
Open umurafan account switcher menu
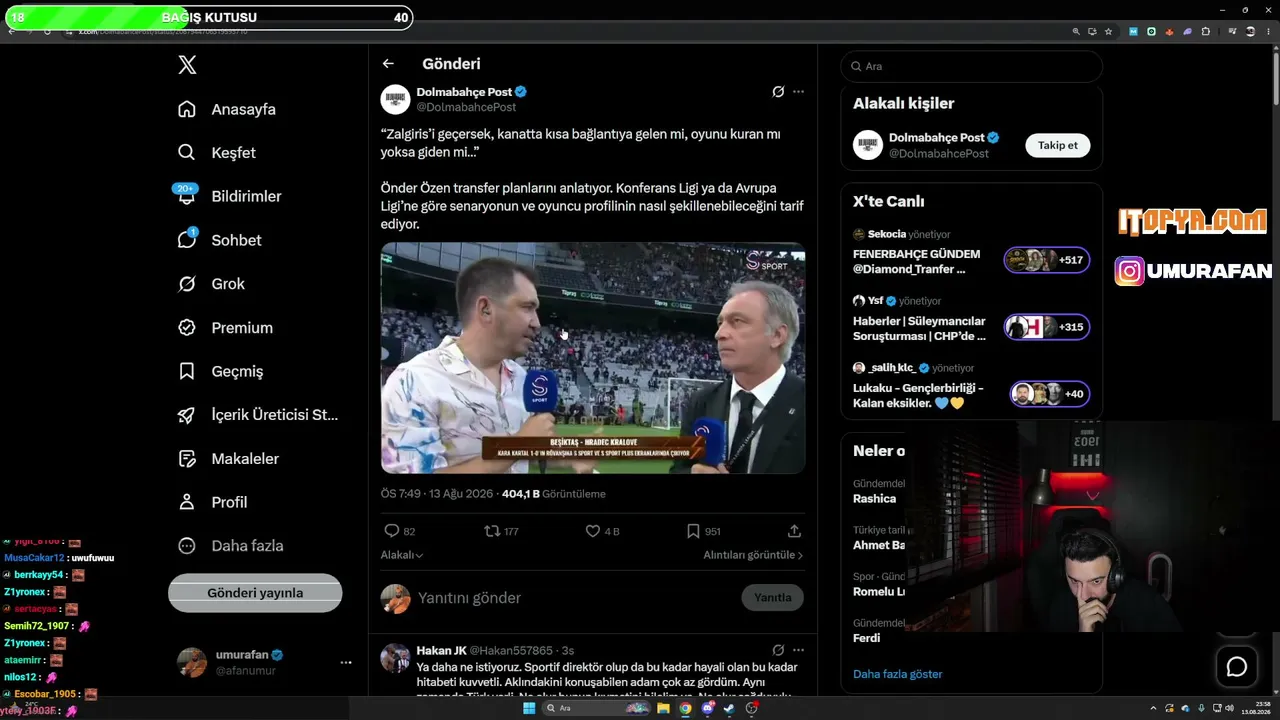(346, 662)
